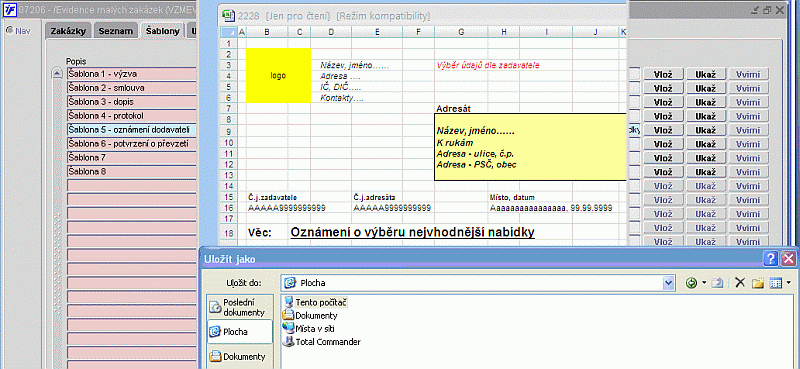The height and width of the screenshot is (369, 800).
Task: Click the Šablona 3 - dopis description field
Action: 132,102
